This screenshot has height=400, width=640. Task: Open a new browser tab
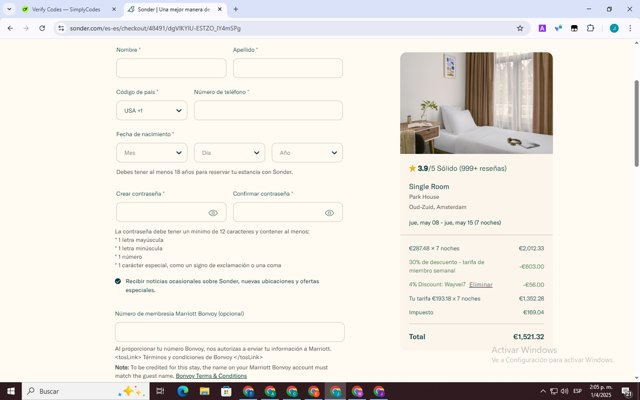point(236,9)
